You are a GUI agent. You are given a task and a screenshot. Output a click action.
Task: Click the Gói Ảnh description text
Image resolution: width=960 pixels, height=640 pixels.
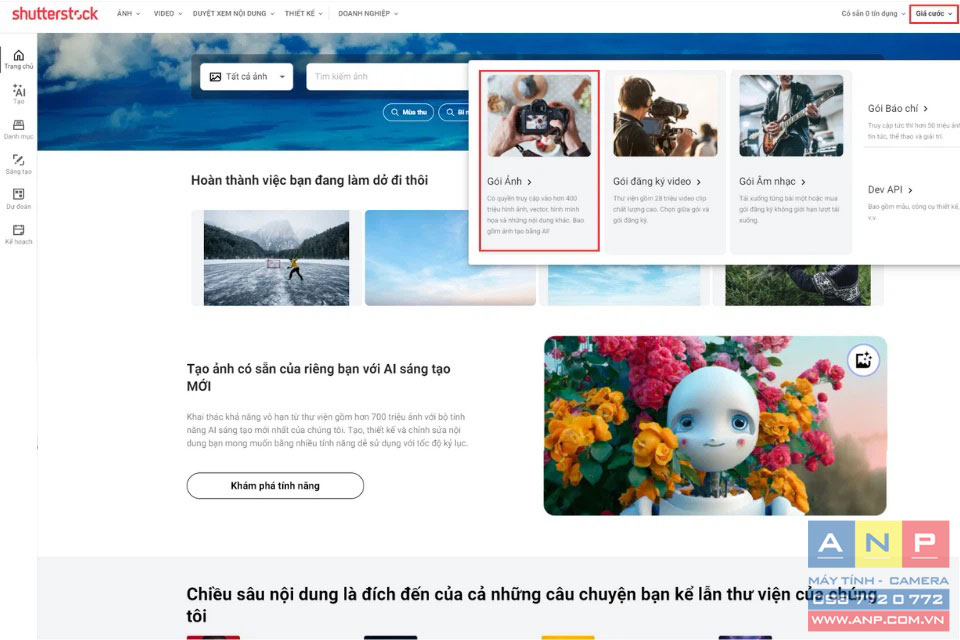tap(536, 215)
